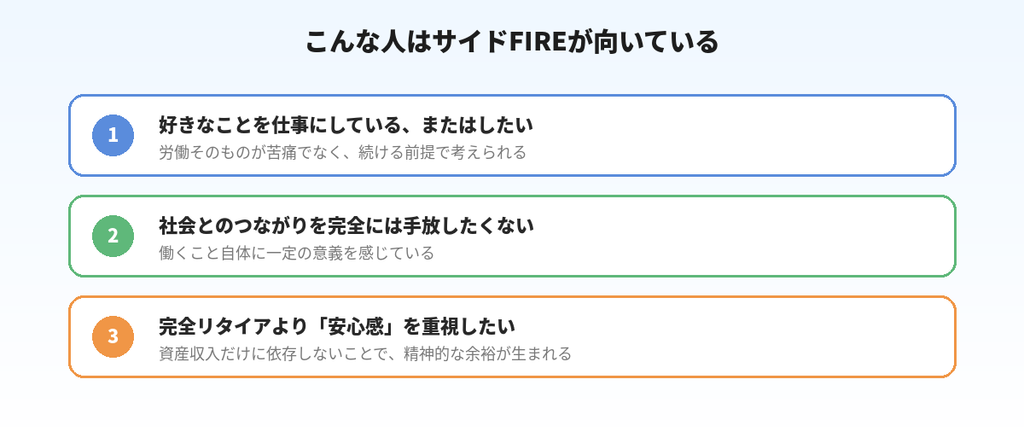
Task: Click subtitle 働くこと自体に一定の意義を感じている
Action: pos(296,253)
